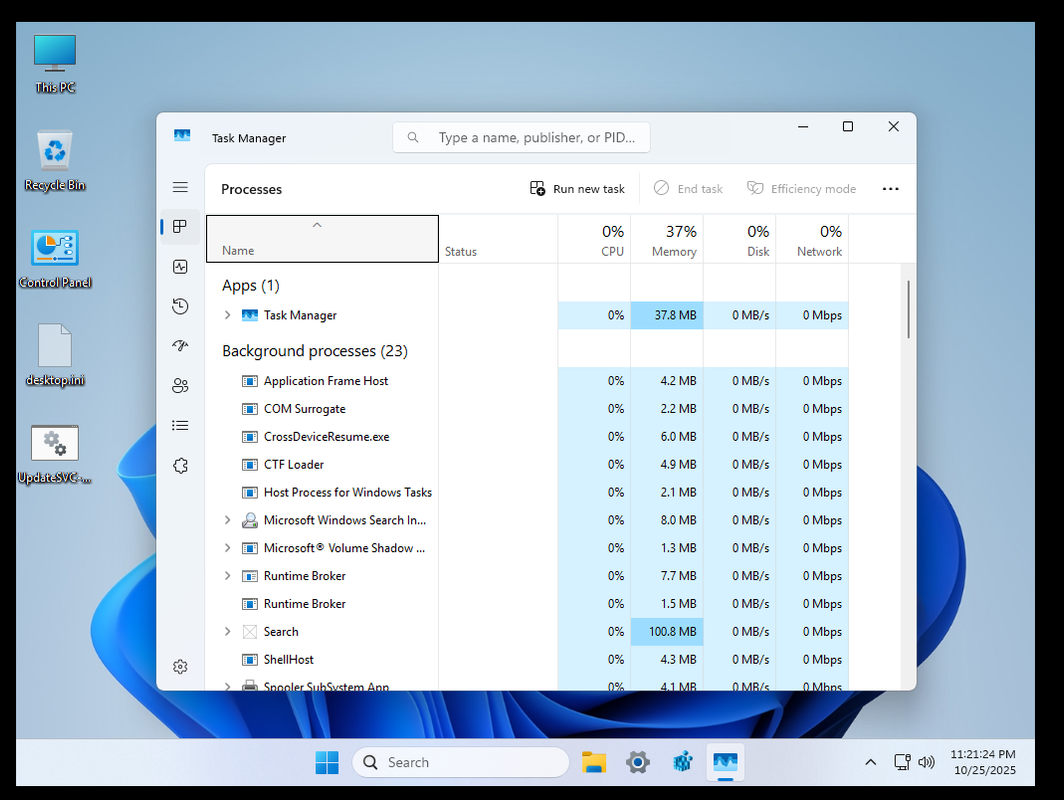Select the second Runtime Broker row
Viewport: 1064px width, 800px height.
coord(527,603)
